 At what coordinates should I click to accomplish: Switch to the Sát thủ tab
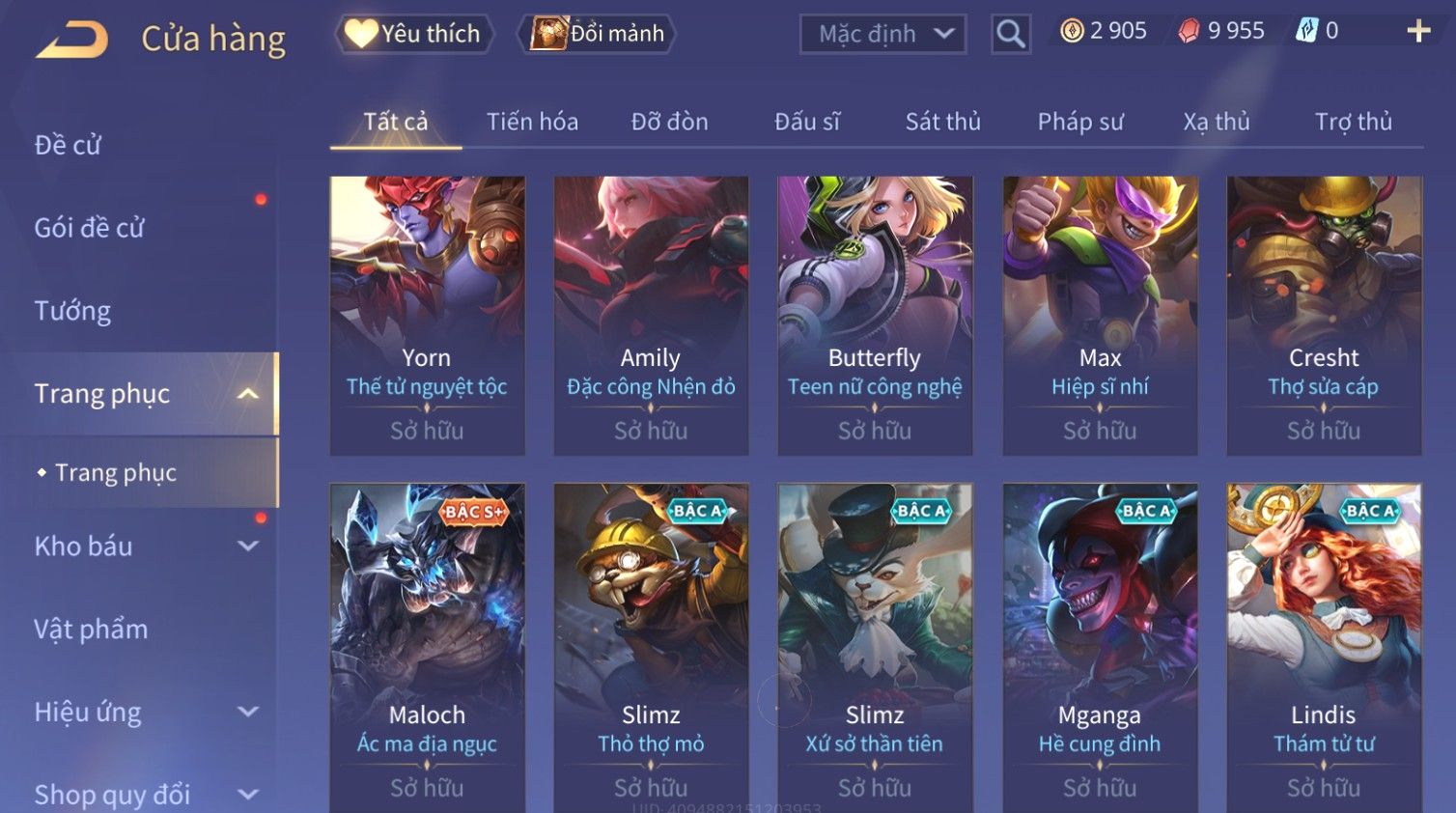[x=942, y=122]
